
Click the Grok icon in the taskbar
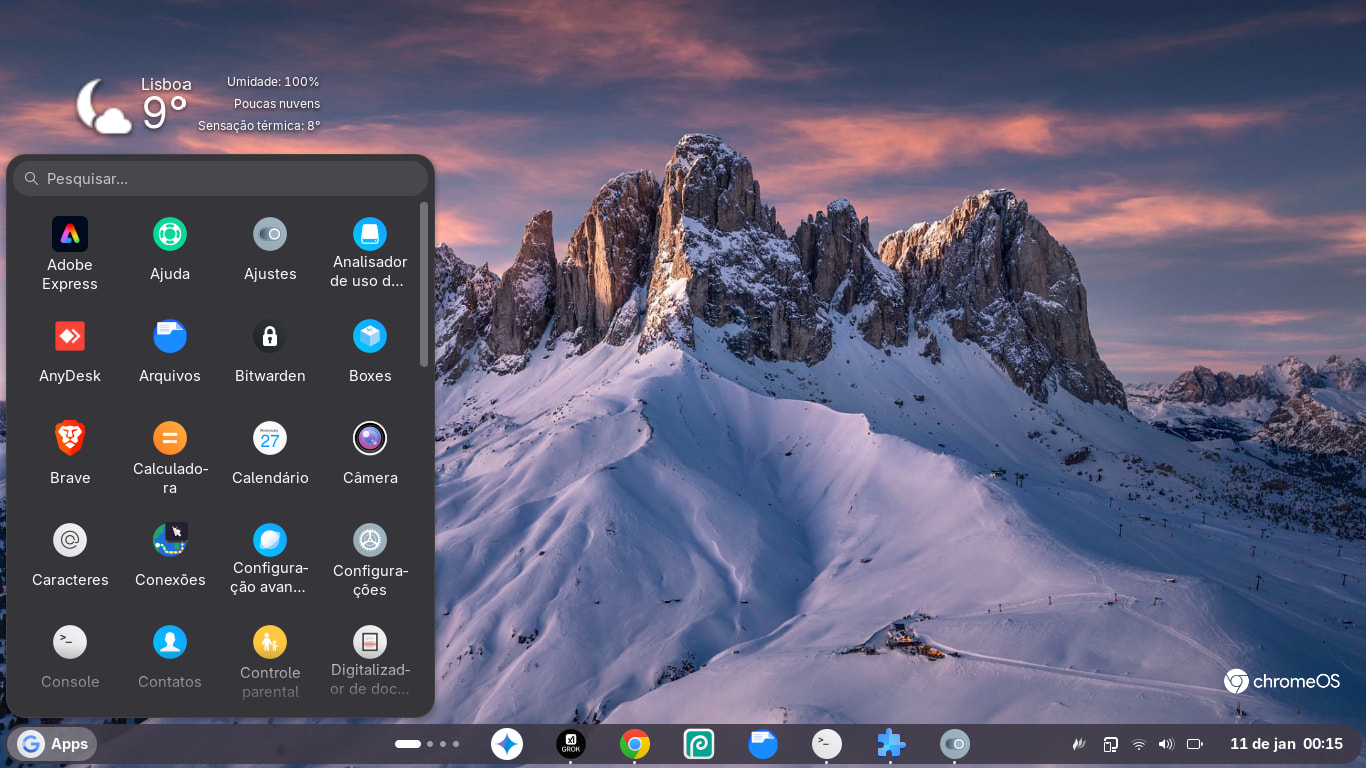pos(570,744)
